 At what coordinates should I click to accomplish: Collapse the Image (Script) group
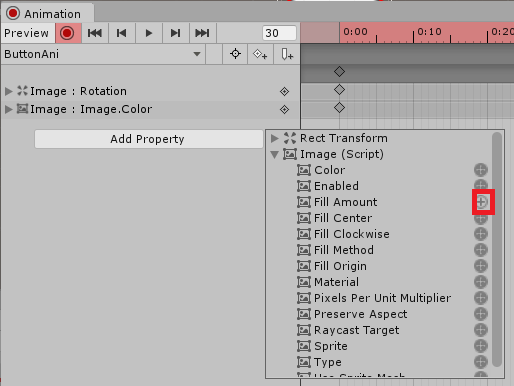tap(275, 154)
